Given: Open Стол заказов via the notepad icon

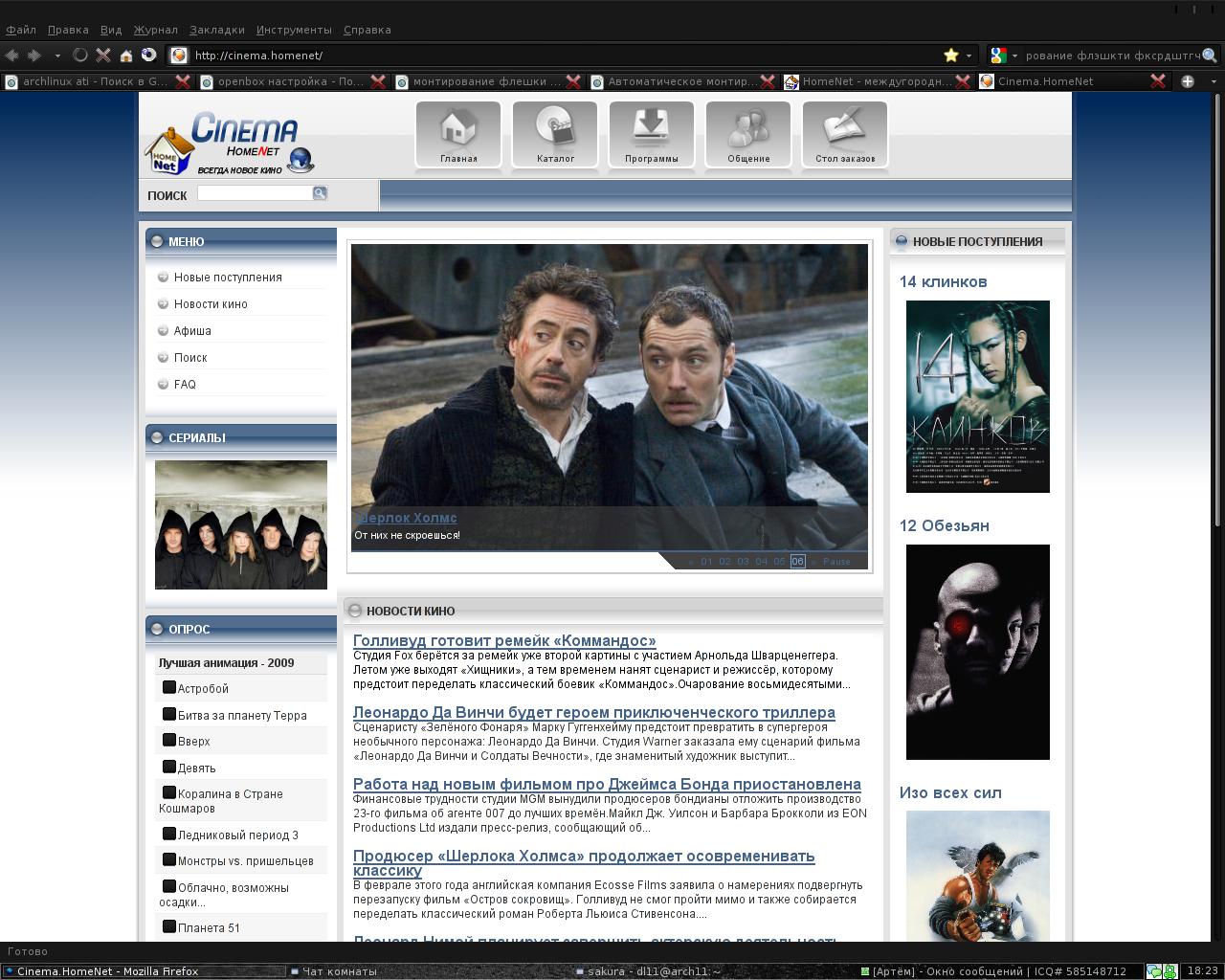Looking at the screenshot, I should pyautogui.click(x=845, y=134).
